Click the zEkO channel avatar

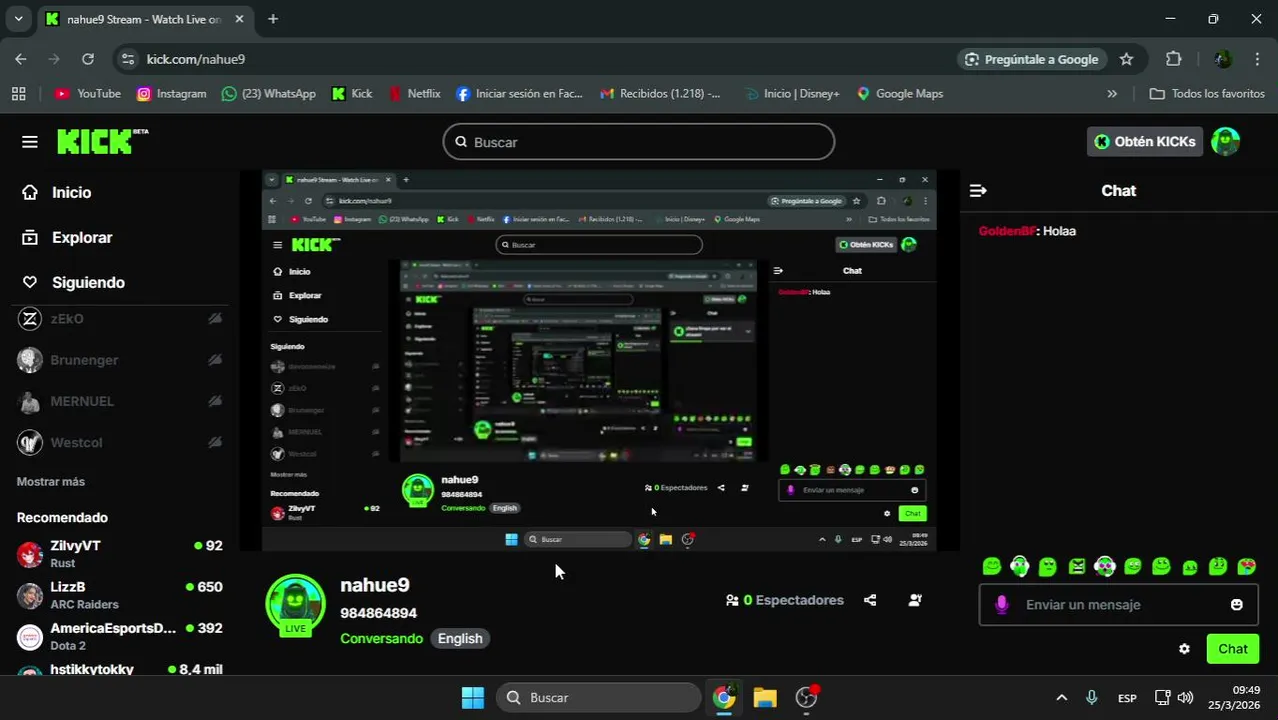point(30,319)
